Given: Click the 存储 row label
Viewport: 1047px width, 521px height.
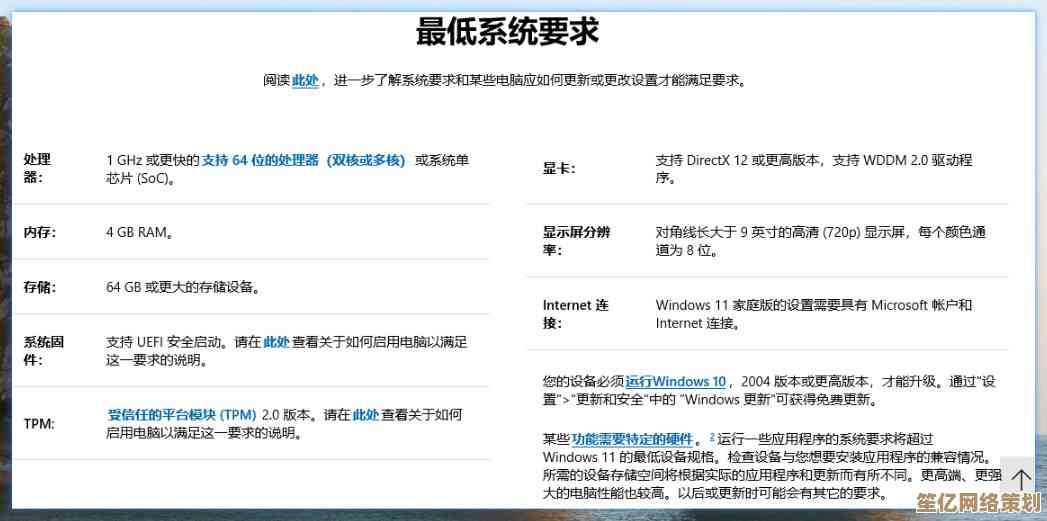Looking at the screenshot, I should coord(40,287).
